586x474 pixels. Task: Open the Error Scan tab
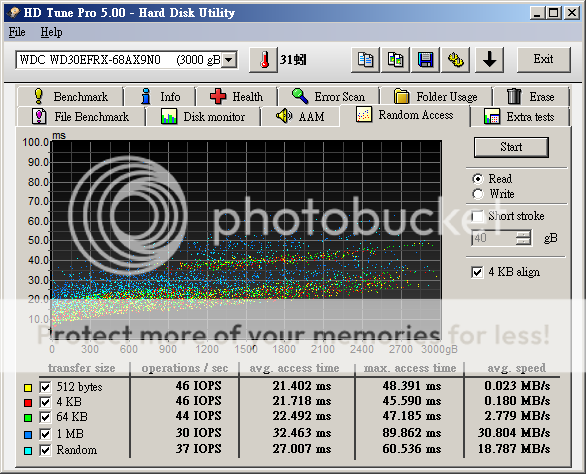(x=328, y=97)
